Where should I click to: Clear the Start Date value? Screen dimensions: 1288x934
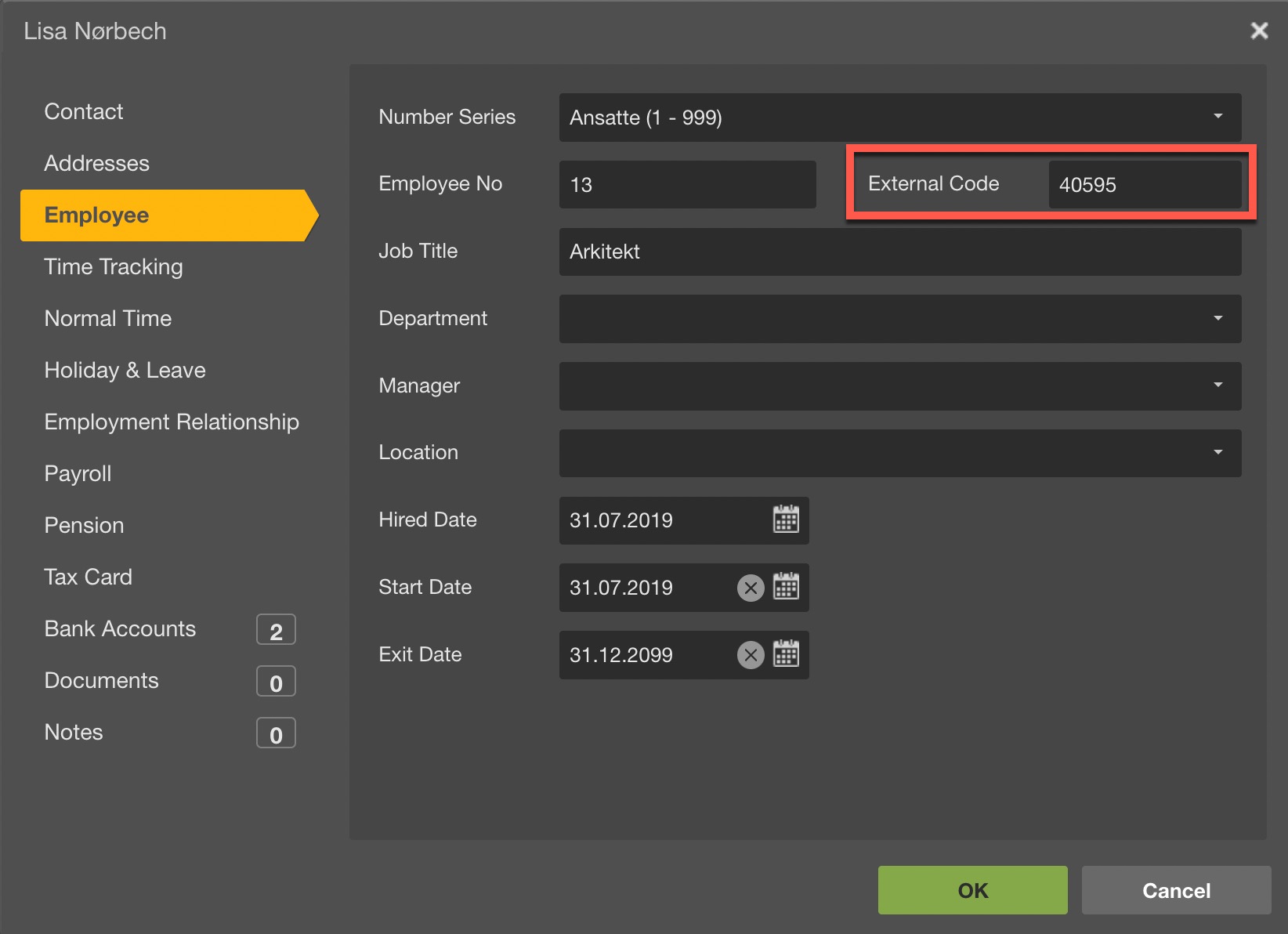tap(751, 587)
